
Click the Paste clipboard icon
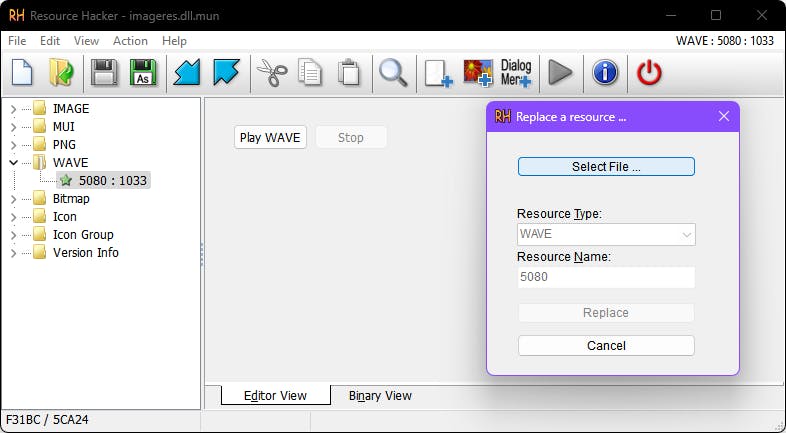[x=349, y=73]
